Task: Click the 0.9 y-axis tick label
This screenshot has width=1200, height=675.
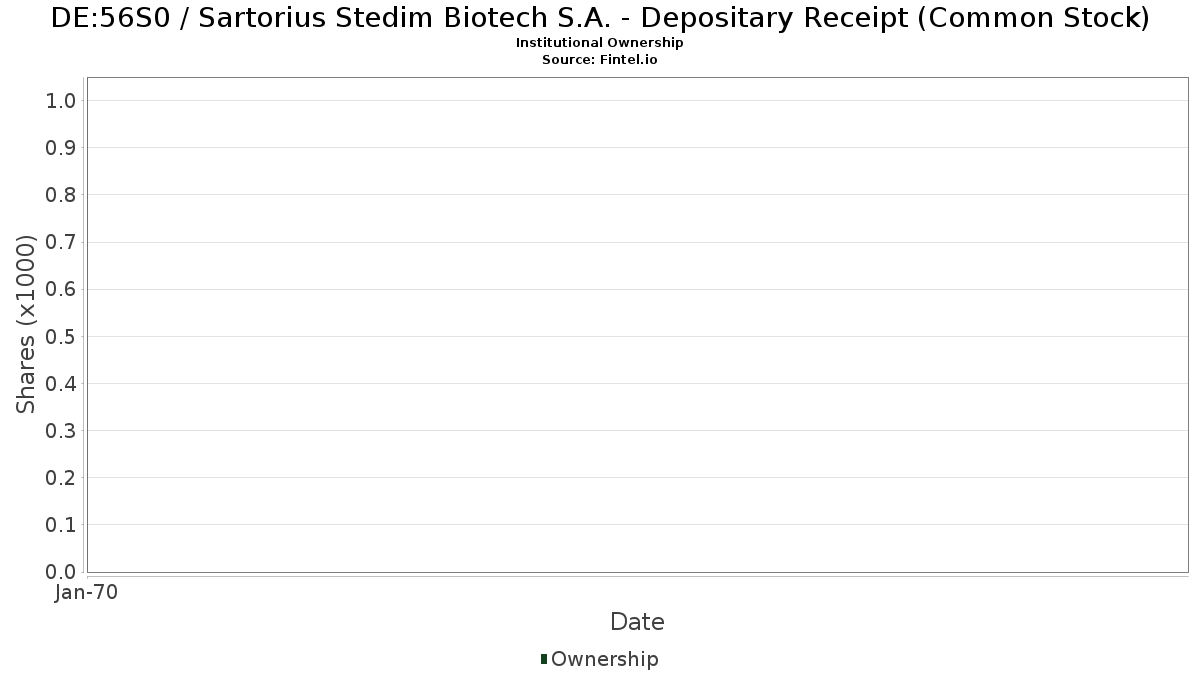Action: pos(61,148)
